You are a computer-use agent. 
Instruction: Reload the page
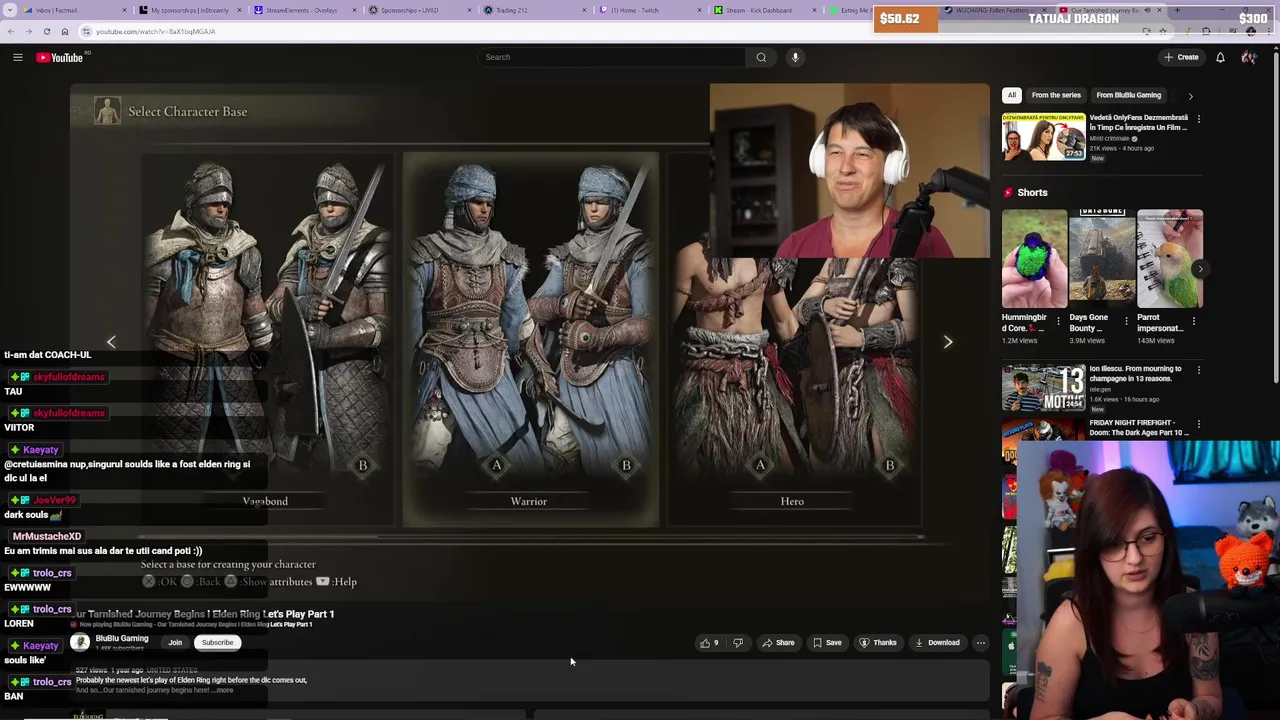pos(46,31)
